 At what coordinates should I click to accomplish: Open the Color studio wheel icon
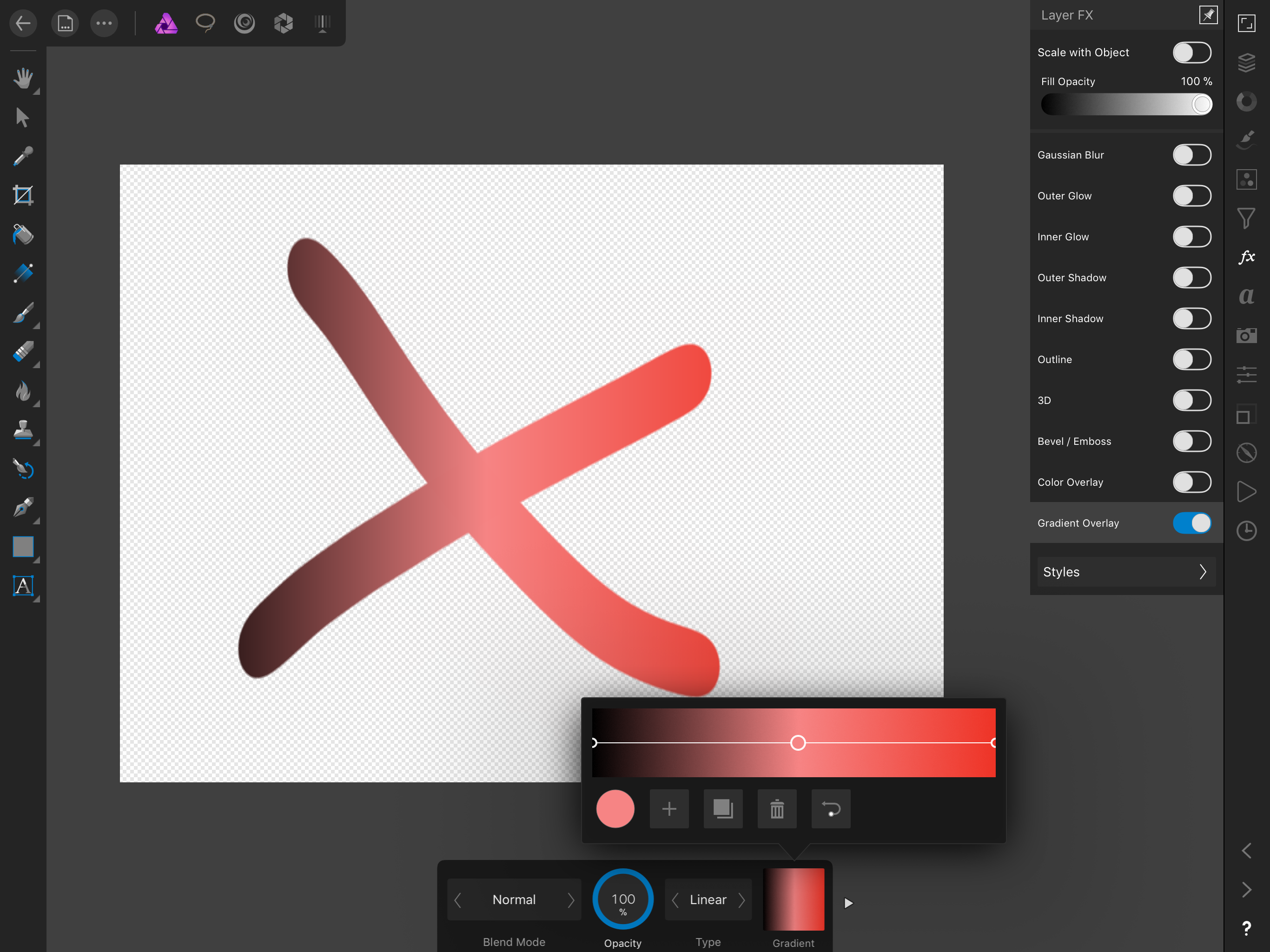click(1246, 102)
